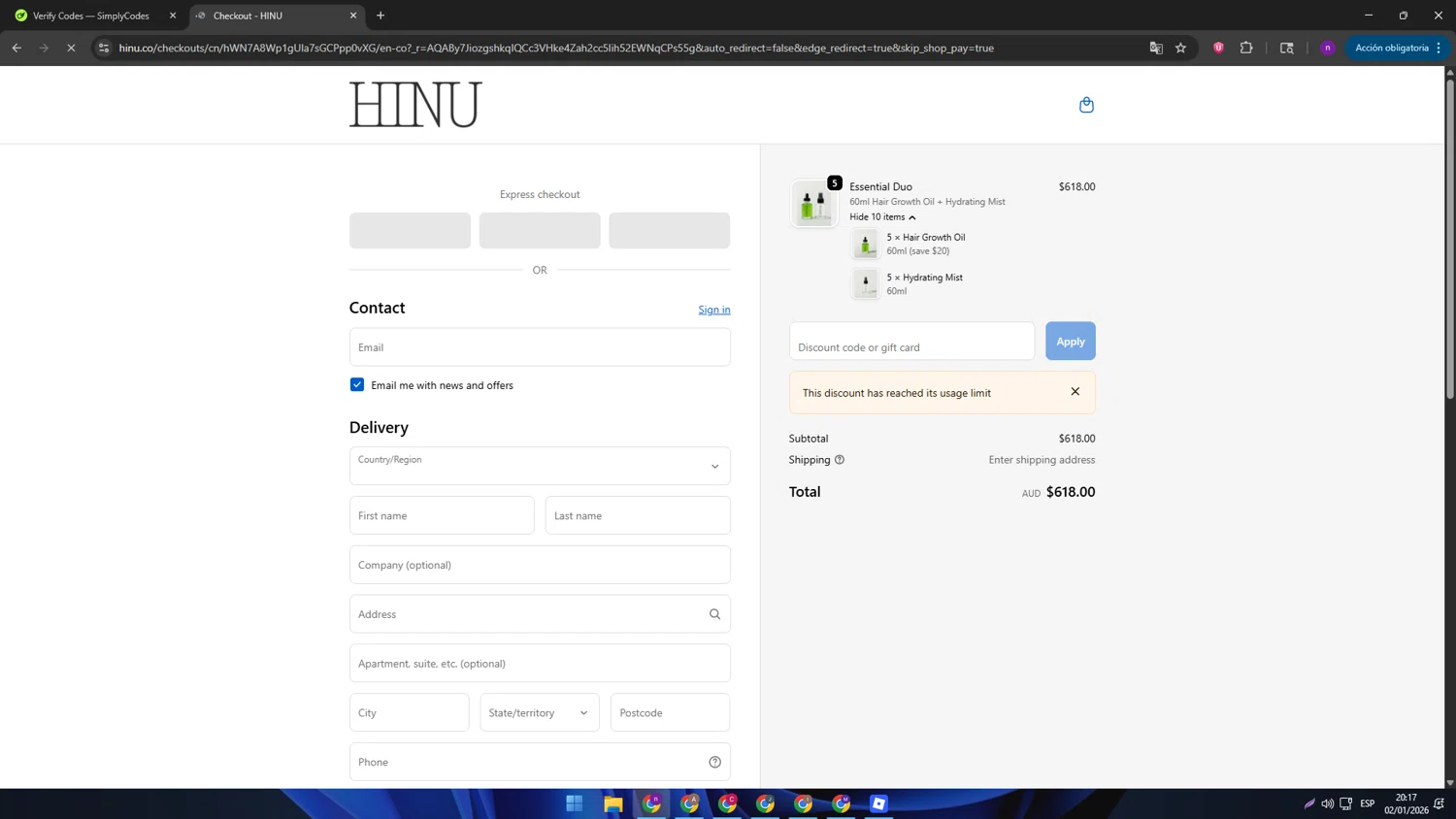
Task: Switch to Checkout - HINU tab
Action: (277, 16)
